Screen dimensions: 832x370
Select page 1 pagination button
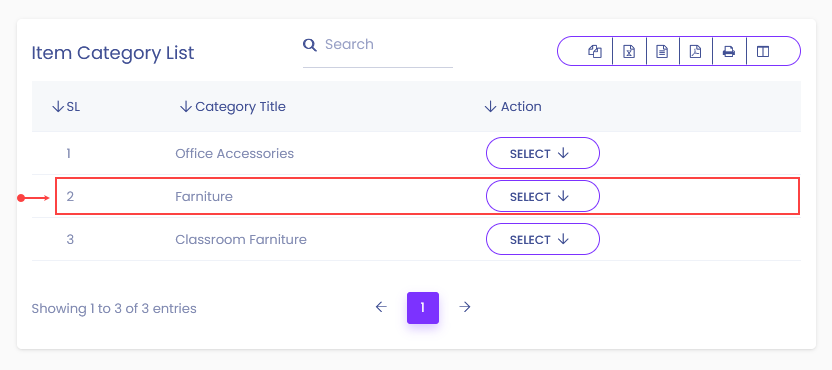[423, 308]
